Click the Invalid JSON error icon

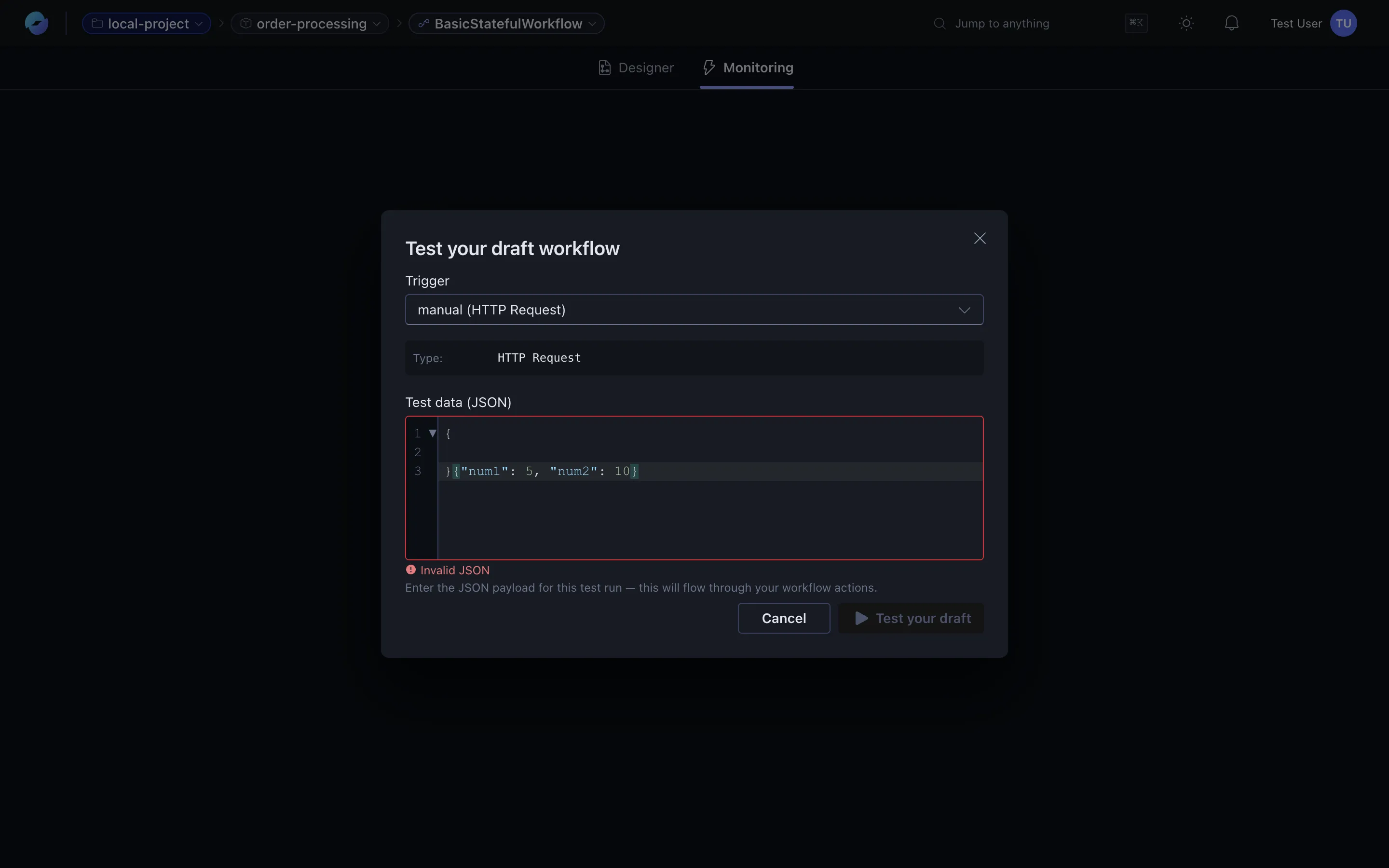click(x=411, y=570)
